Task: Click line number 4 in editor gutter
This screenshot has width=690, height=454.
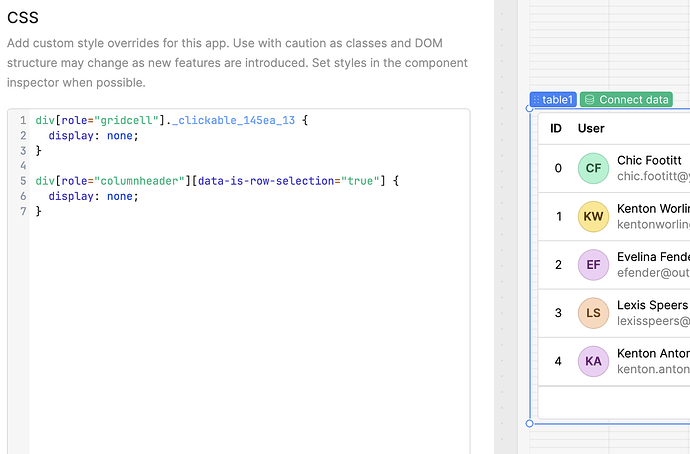Action: (21, 166)
